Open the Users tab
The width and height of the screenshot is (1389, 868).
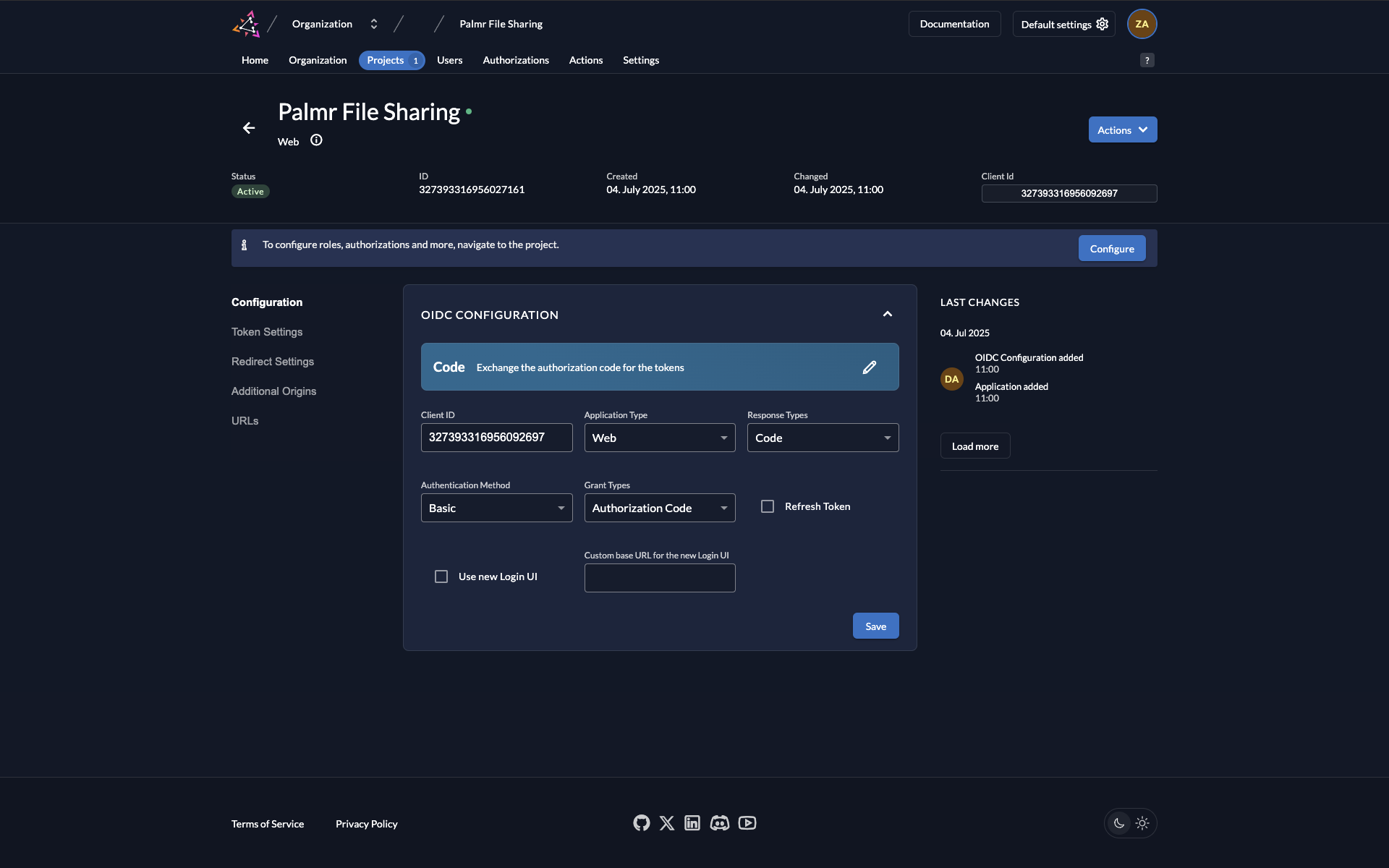point(449,60)
